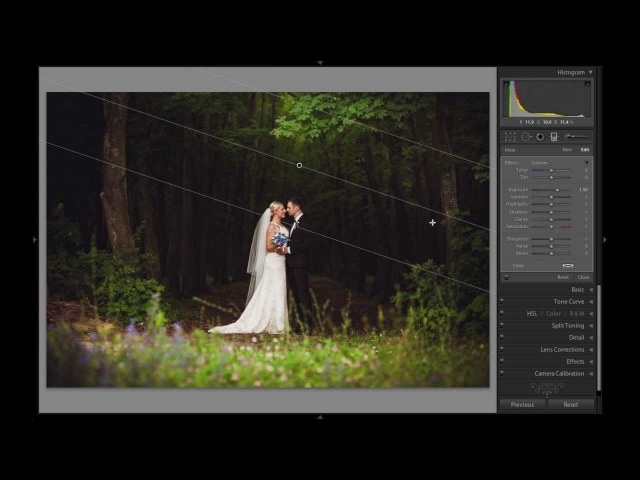Select the Red Eye Correction tool
Image resolution: width=640 pixels, height=480 pixels.
point(540,137)
